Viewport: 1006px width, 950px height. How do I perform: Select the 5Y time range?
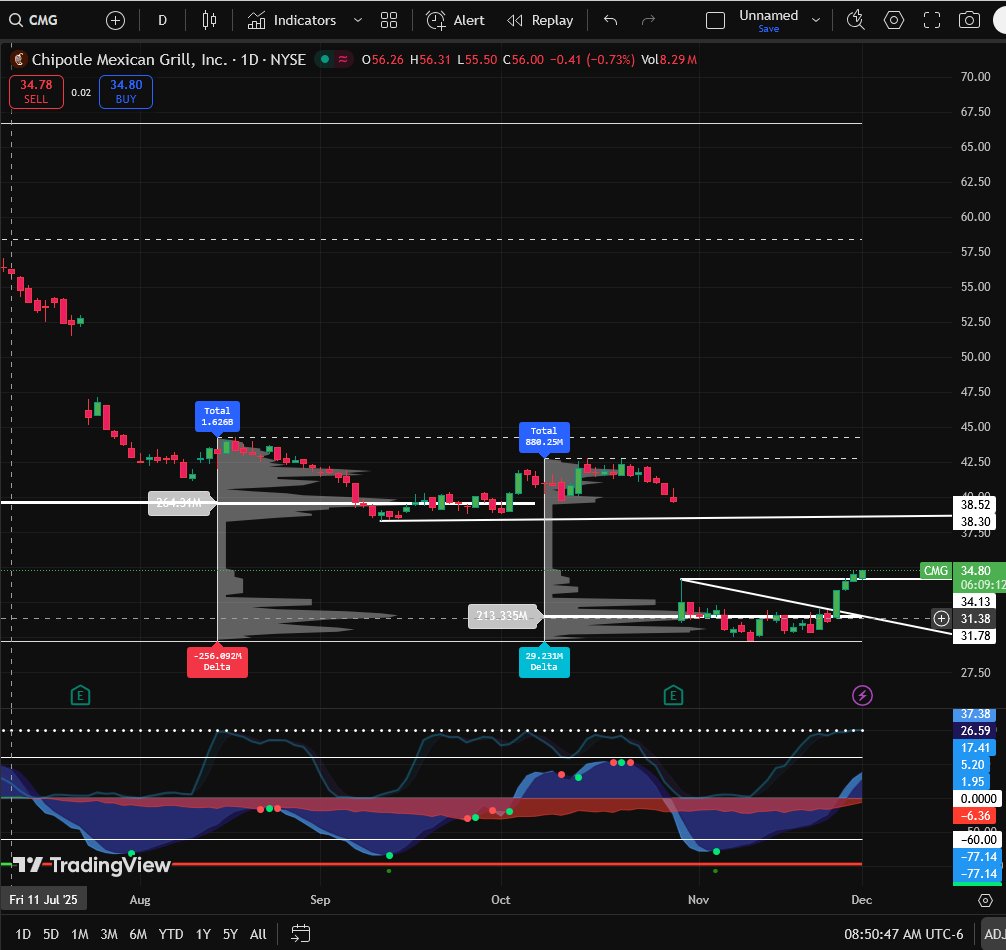pyautogui.click(x=230, y=934)
